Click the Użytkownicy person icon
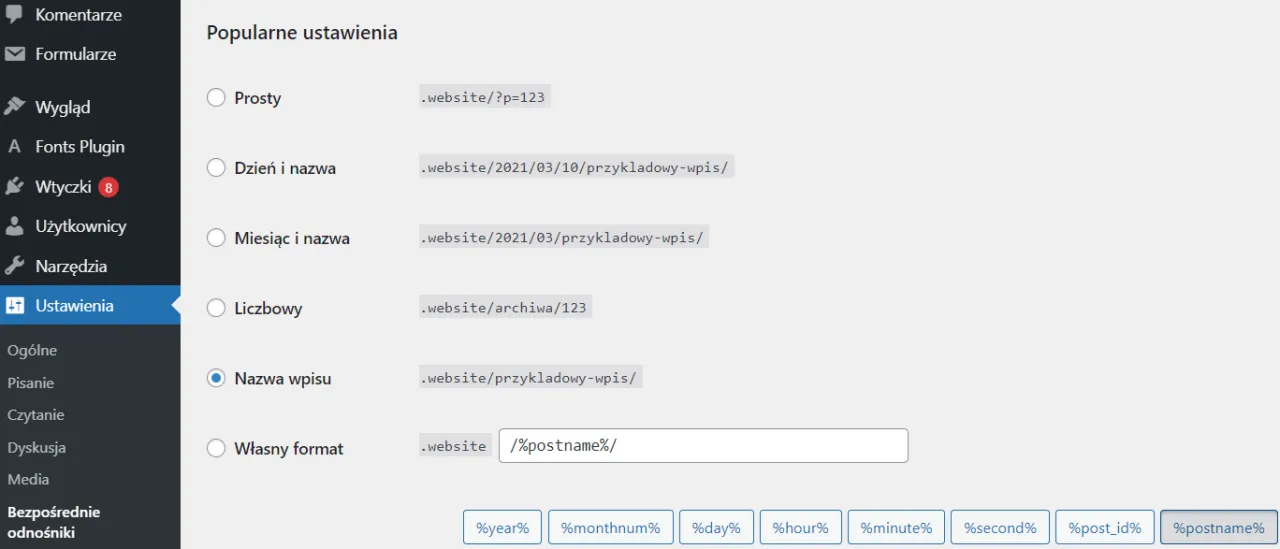 14,226
